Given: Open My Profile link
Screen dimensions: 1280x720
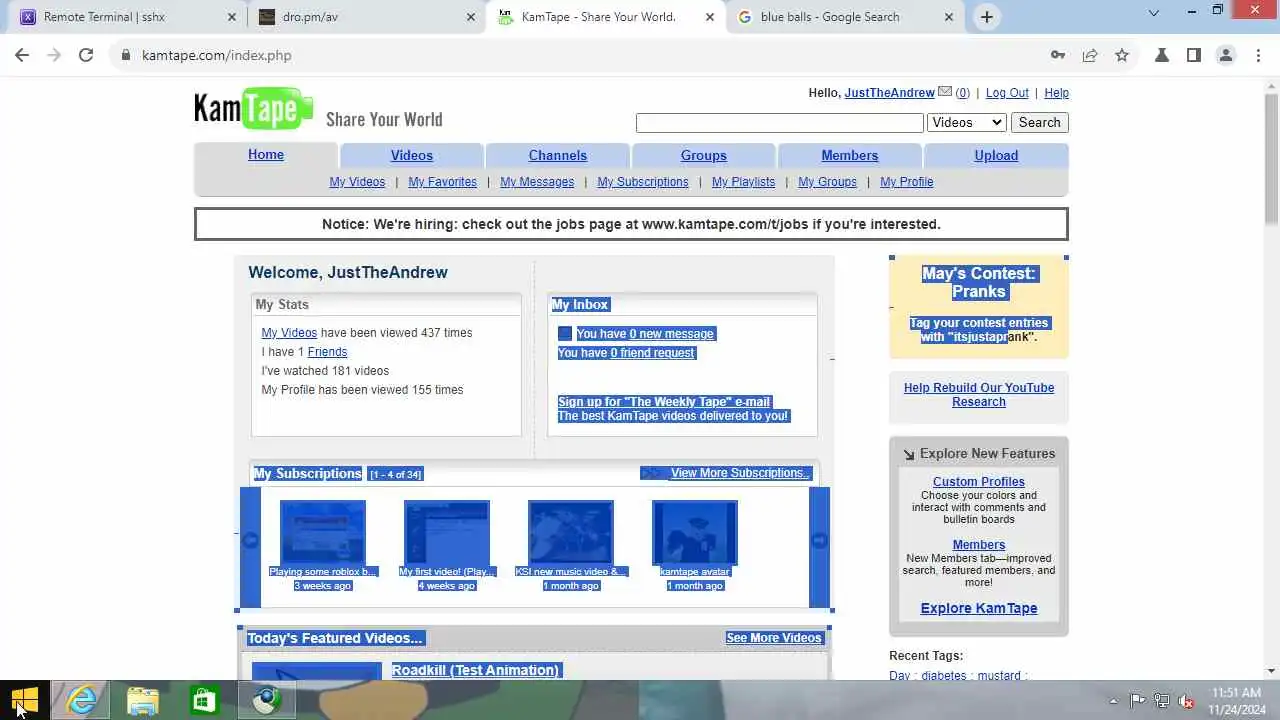Looking at the screenshot, I should 906,182.
